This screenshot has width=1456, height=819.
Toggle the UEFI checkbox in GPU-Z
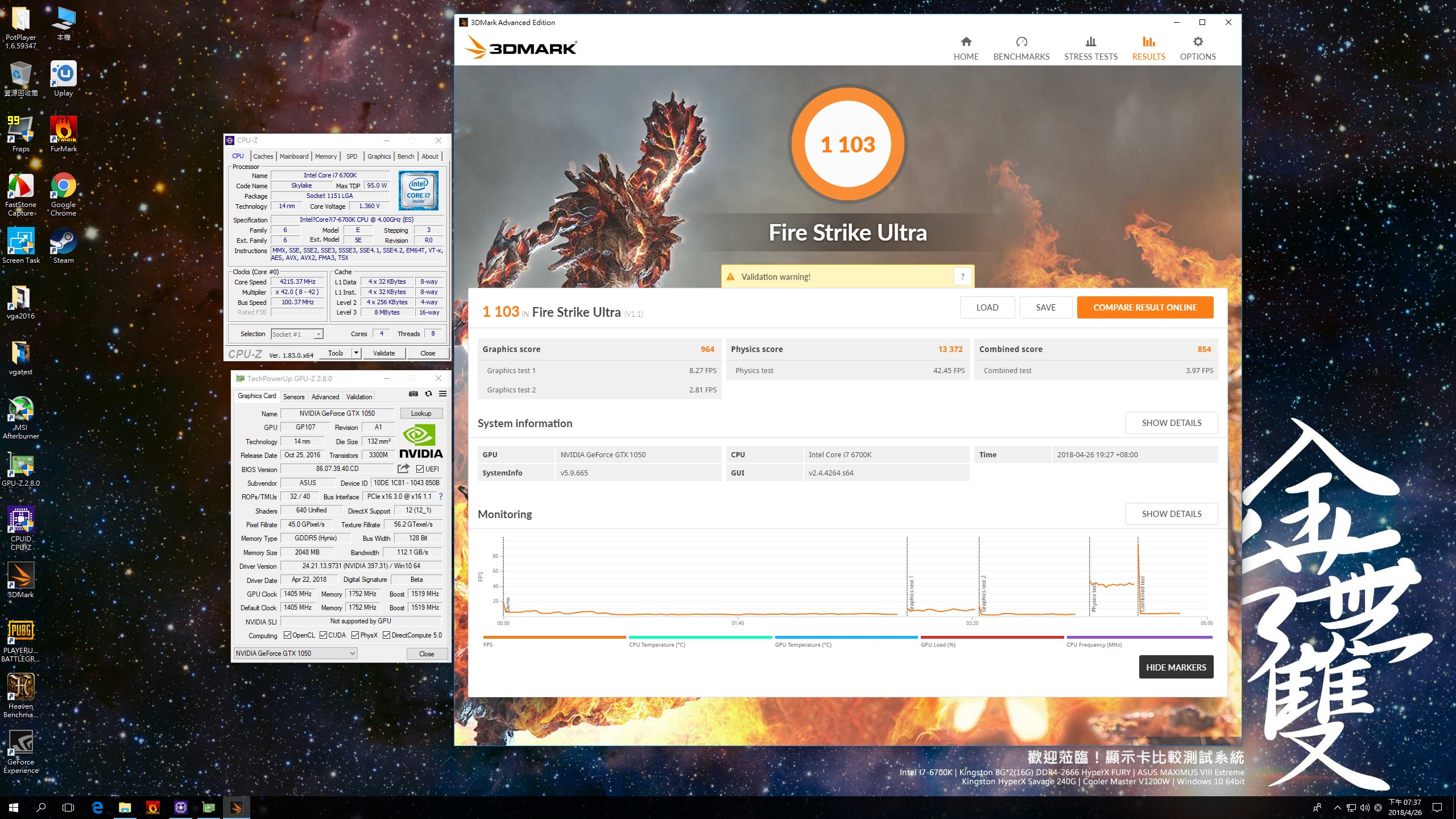[420, 469]
